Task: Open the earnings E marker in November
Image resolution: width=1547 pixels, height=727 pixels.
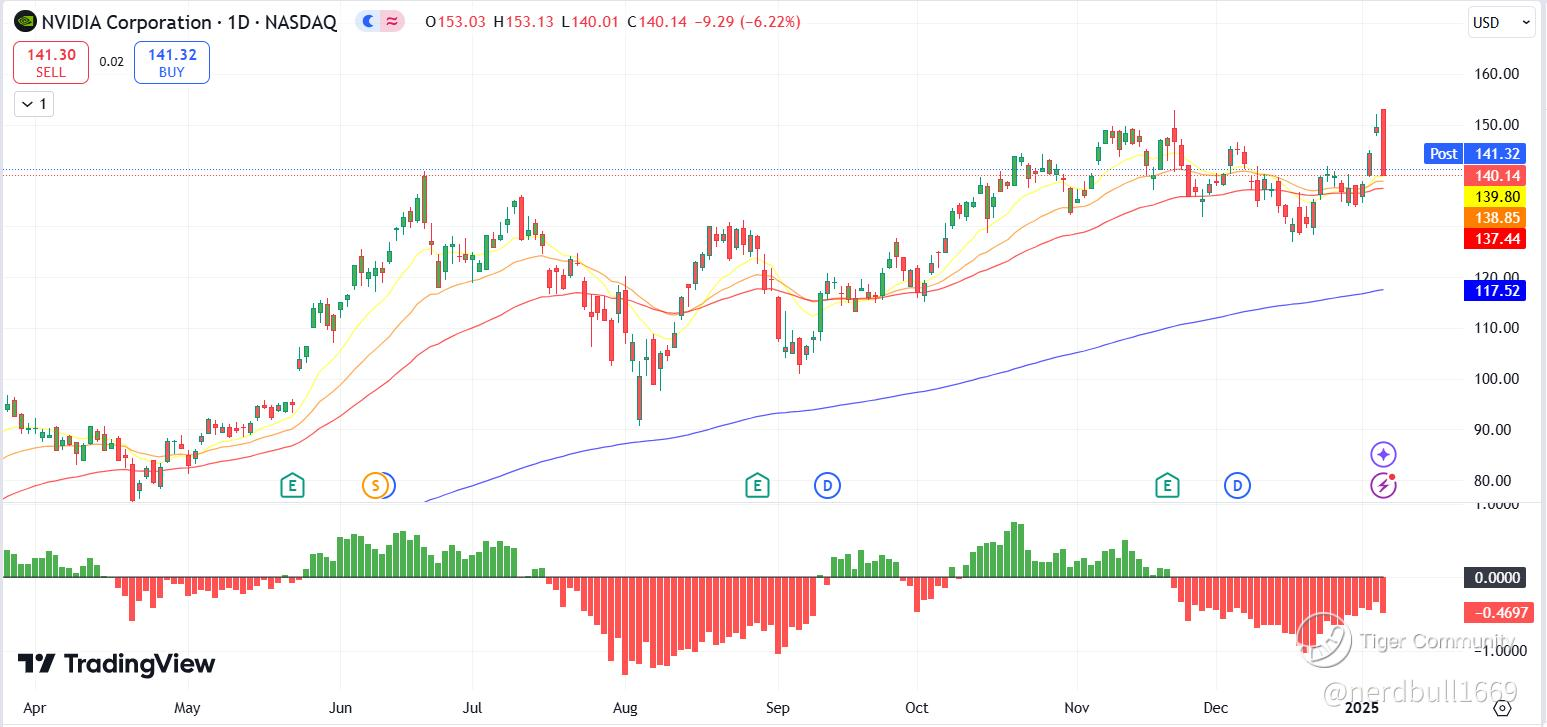Action: pyautogui.click(x=1167, y=486)
